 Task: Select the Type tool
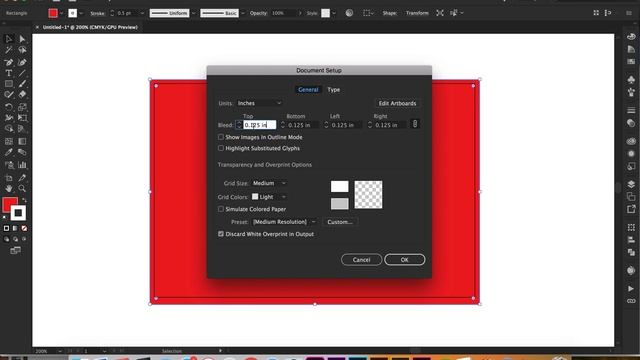(9, 73)
